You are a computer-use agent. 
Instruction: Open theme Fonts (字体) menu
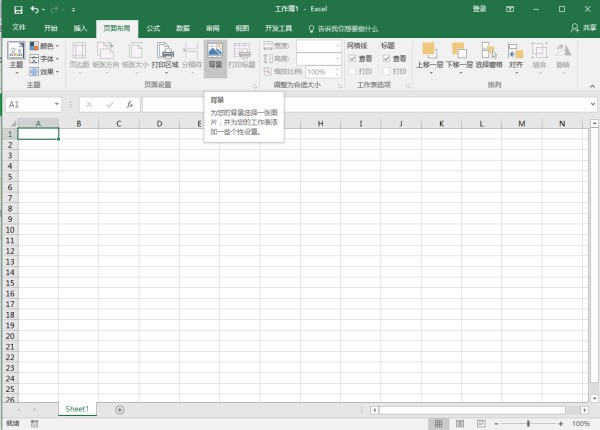click(44, 59)
